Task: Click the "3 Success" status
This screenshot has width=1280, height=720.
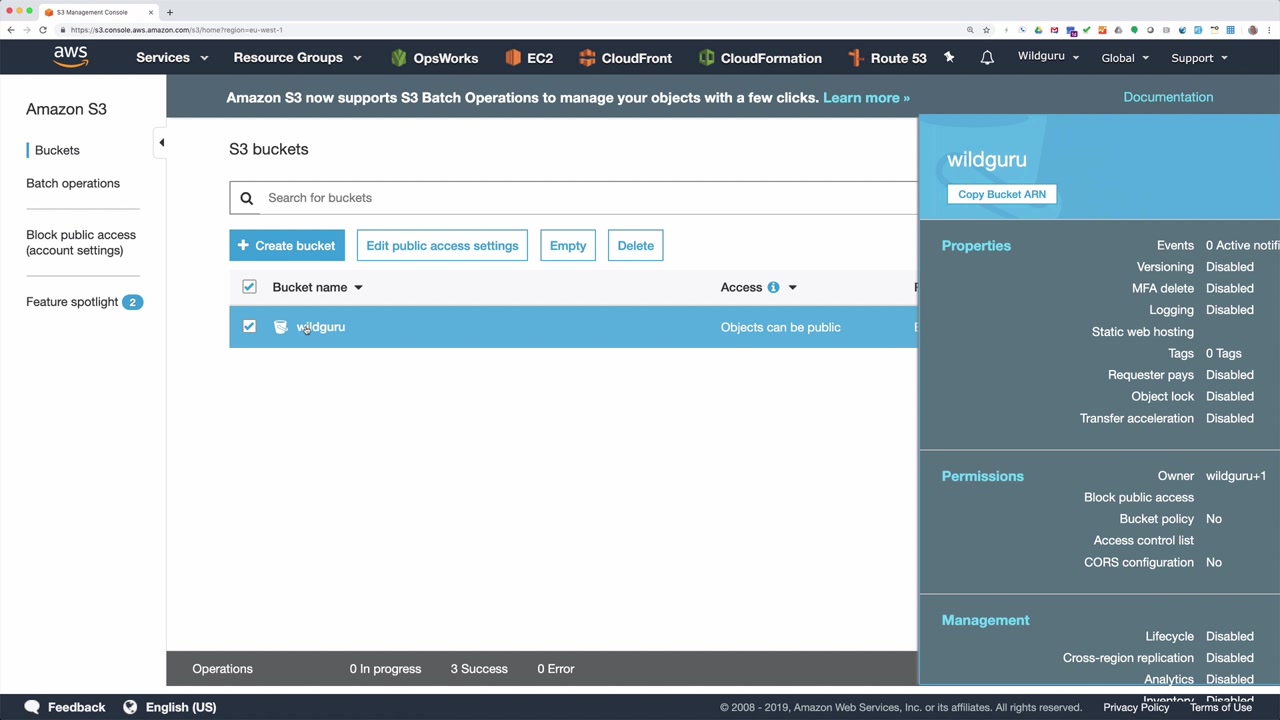Action: (x=479, y=669)
